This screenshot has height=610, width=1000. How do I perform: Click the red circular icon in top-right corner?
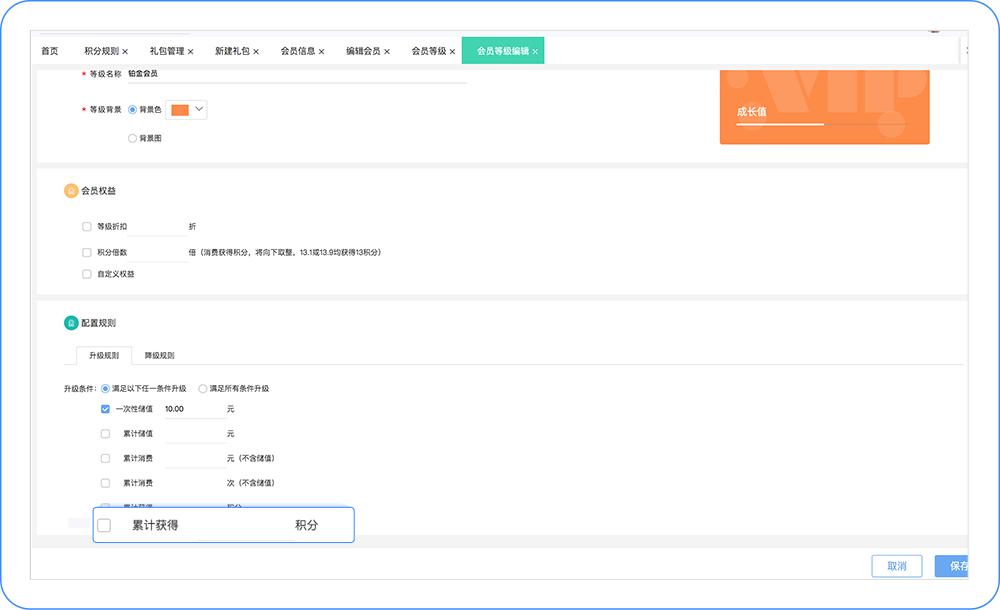click(x=934, y=31)
